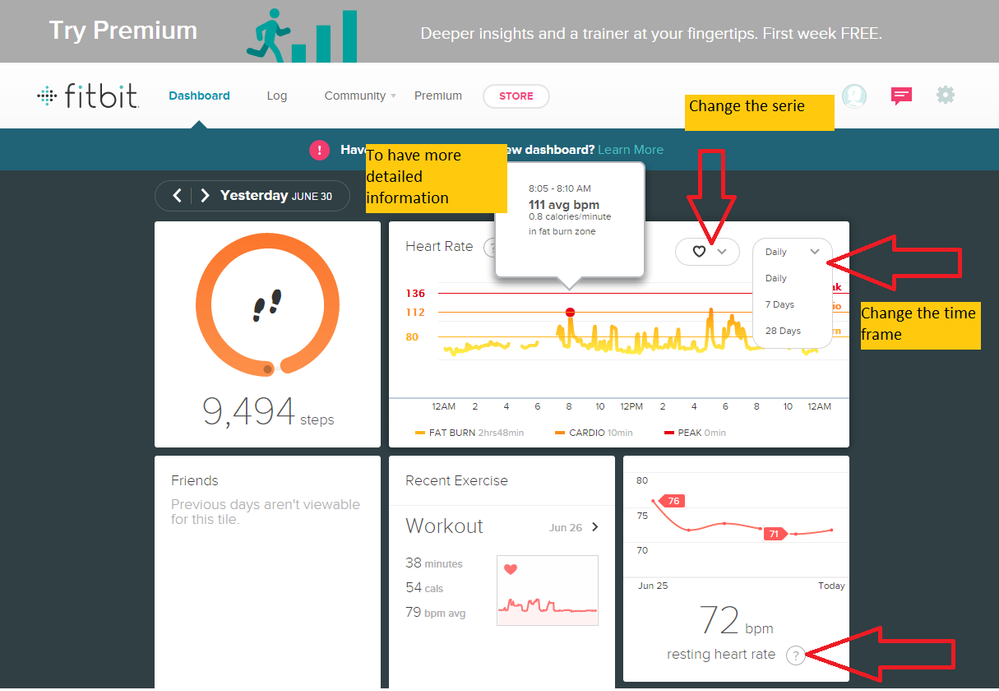Switch to the Log tab
This screenshot has height=691, width=999.
[277, 96]
